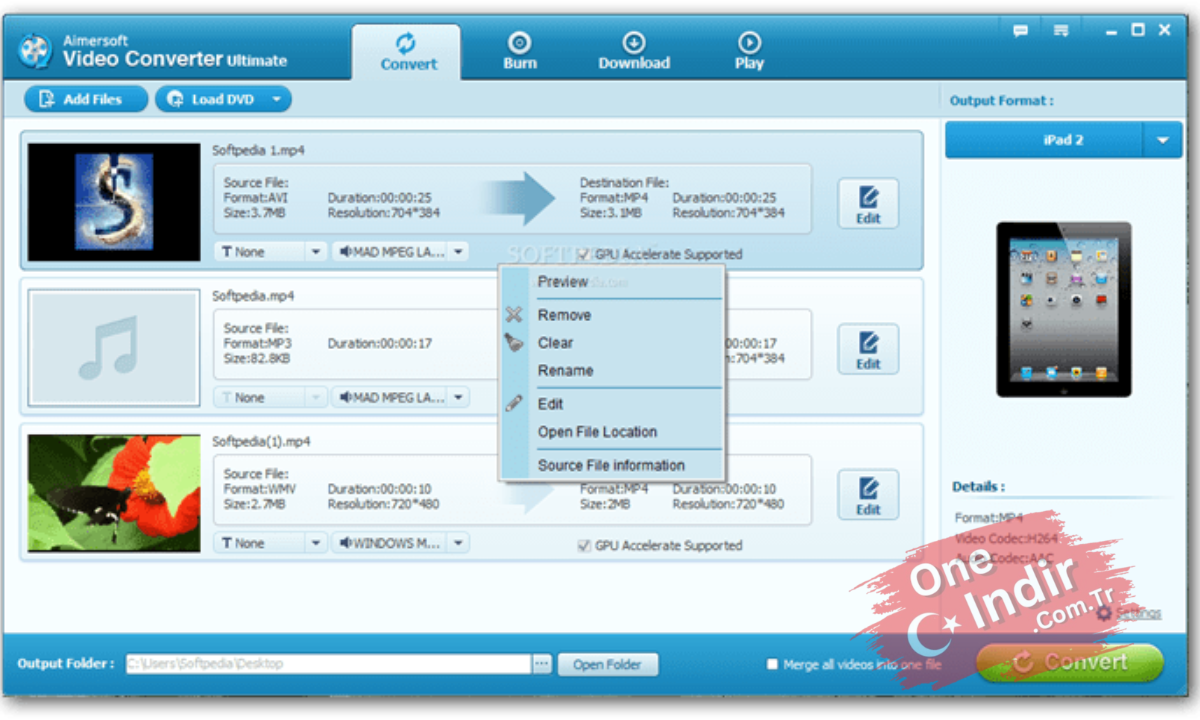
Task: Expand the iPad 2 output format dropdown arrow
Action: click(x=1161, y=140)
